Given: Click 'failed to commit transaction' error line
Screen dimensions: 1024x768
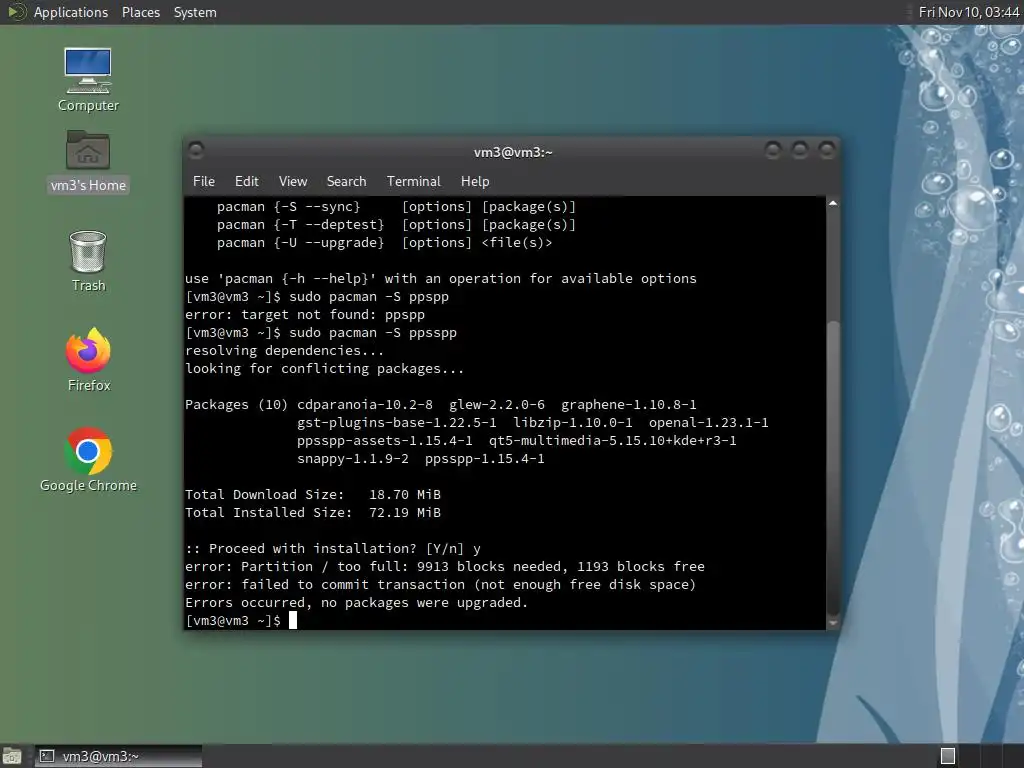Looking at the screenshot, I should (x=441, y=584).
